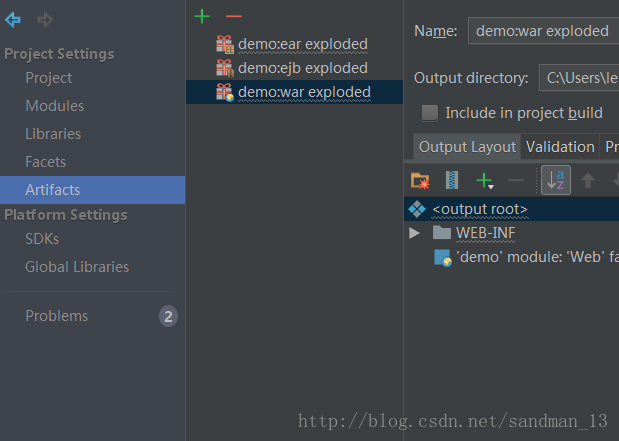
Task: Toggle sort elements by name button
Action: click(x=556, y=180)
